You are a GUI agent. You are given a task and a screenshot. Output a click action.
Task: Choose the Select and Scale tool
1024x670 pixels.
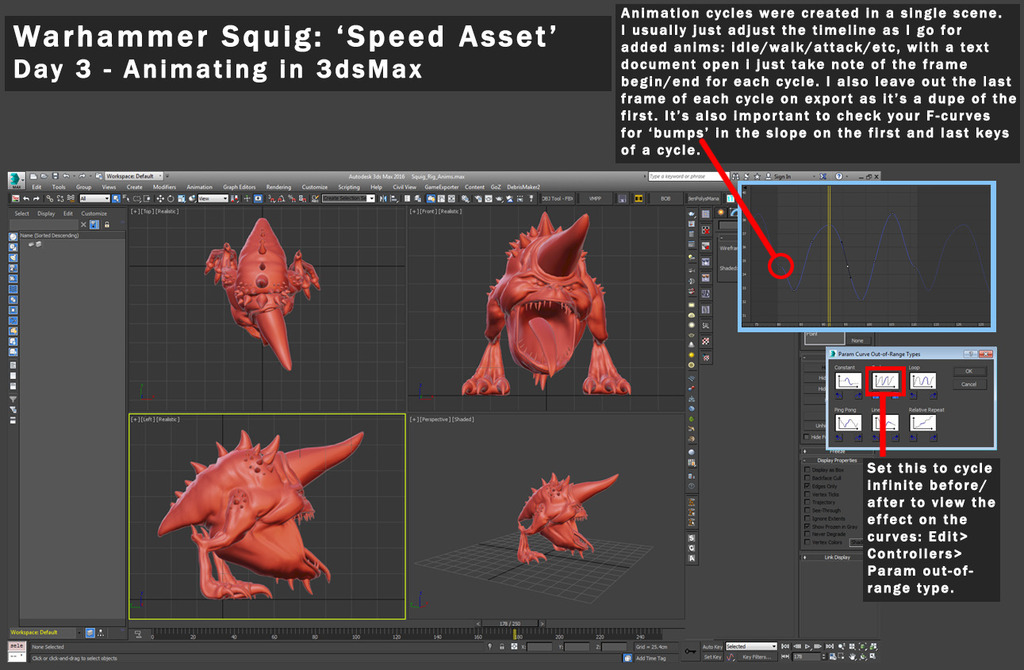tap(182, 199)
